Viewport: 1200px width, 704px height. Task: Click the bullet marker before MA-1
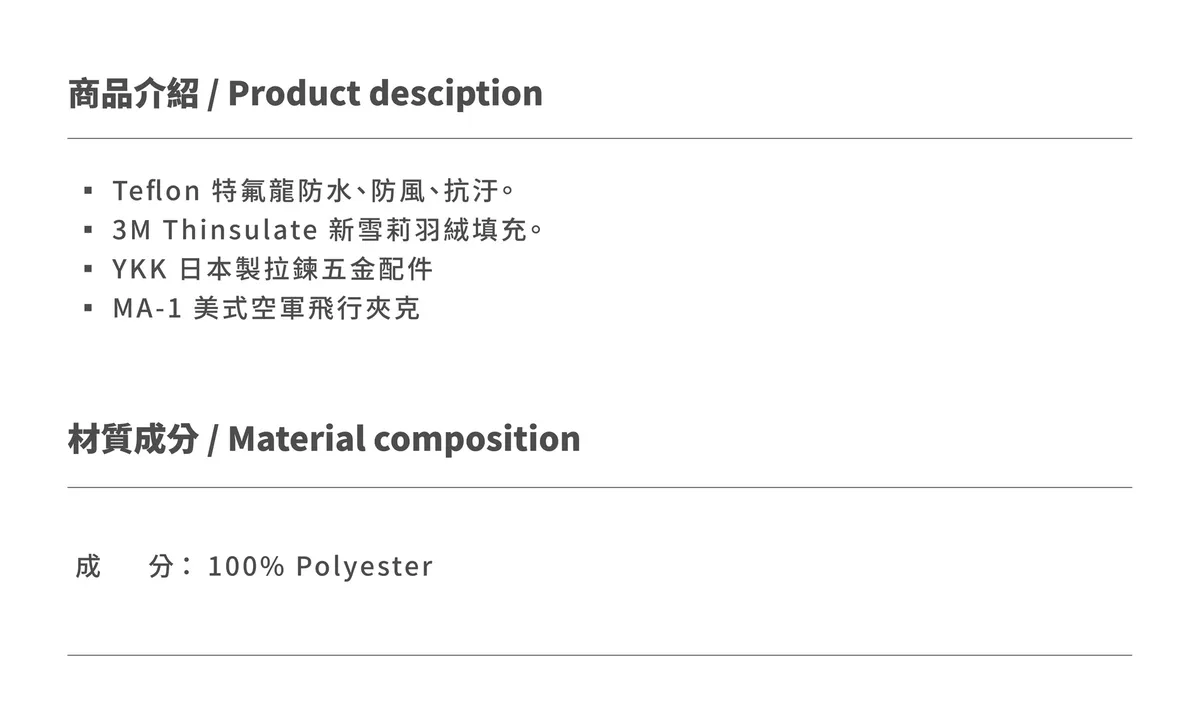click(89, 308)
